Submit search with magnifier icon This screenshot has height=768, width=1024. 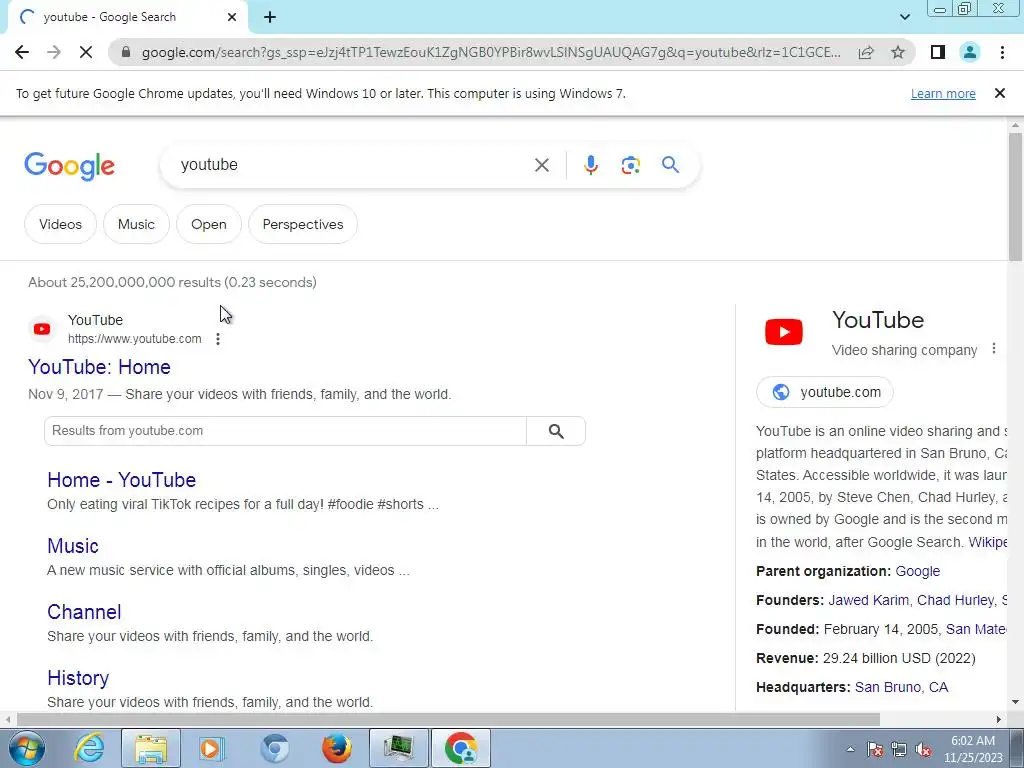pyautogui.click(x=670, y=165)
